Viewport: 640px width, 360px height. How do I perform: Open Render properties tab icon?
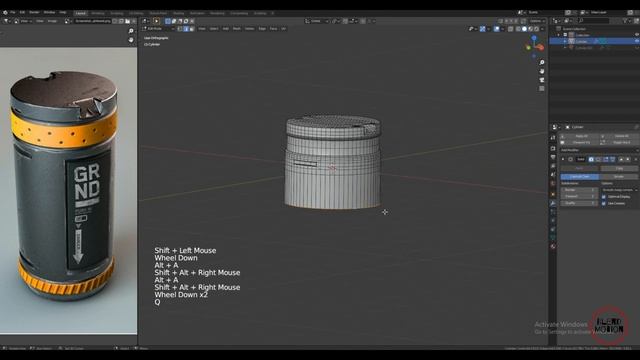point(553,148)
